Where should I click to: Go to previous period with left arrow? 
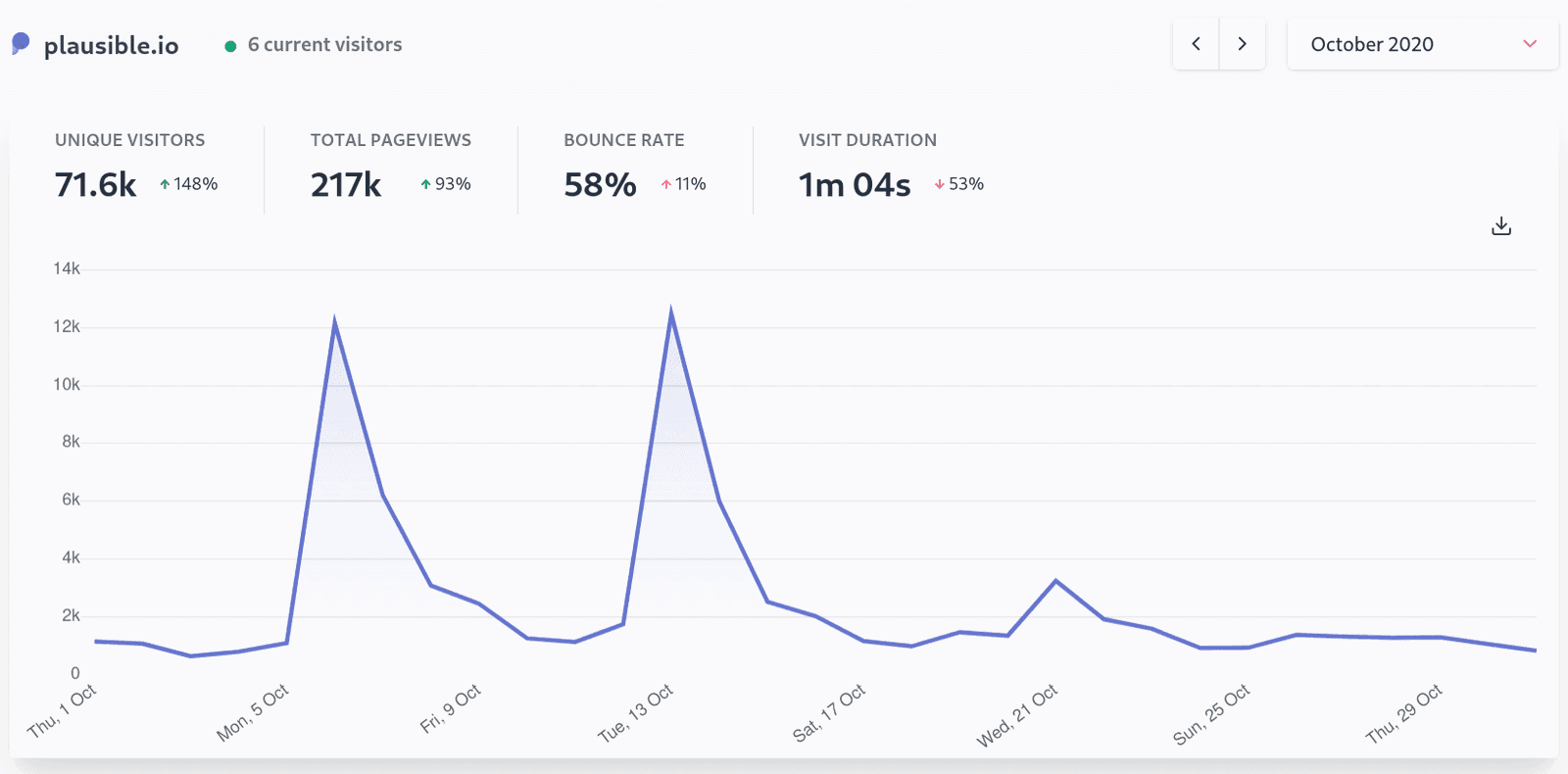[1196, 44]
